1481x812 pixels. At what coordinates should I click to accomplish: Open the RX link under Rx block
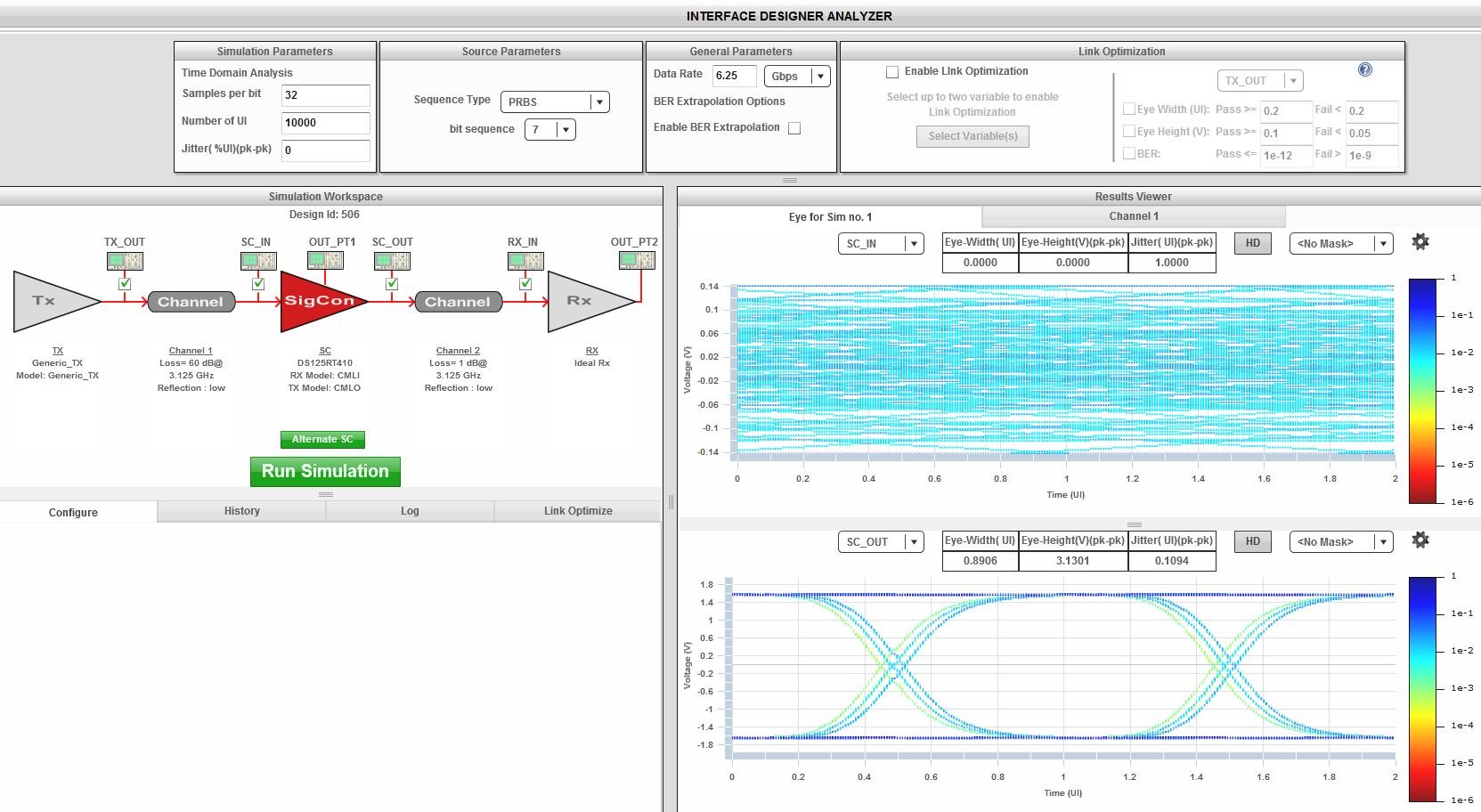[x=592, y=351]
